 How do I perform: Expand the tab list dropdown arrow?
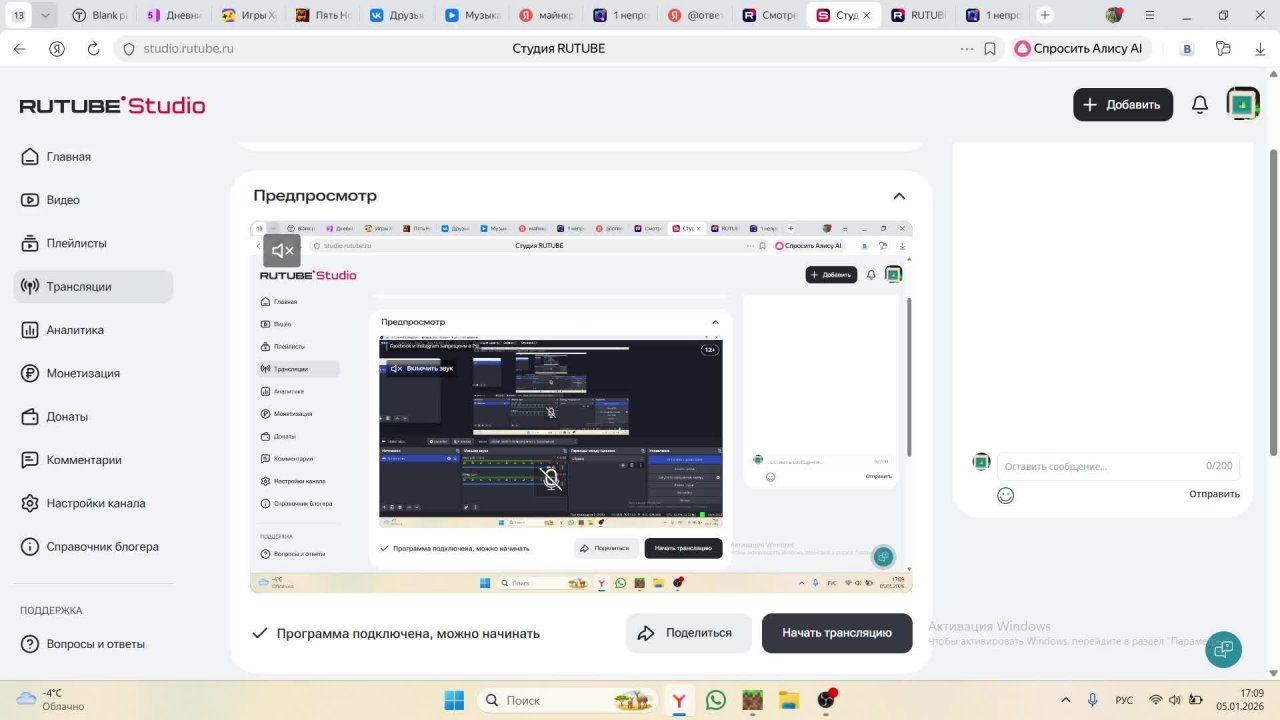click(x=47, y=15)
